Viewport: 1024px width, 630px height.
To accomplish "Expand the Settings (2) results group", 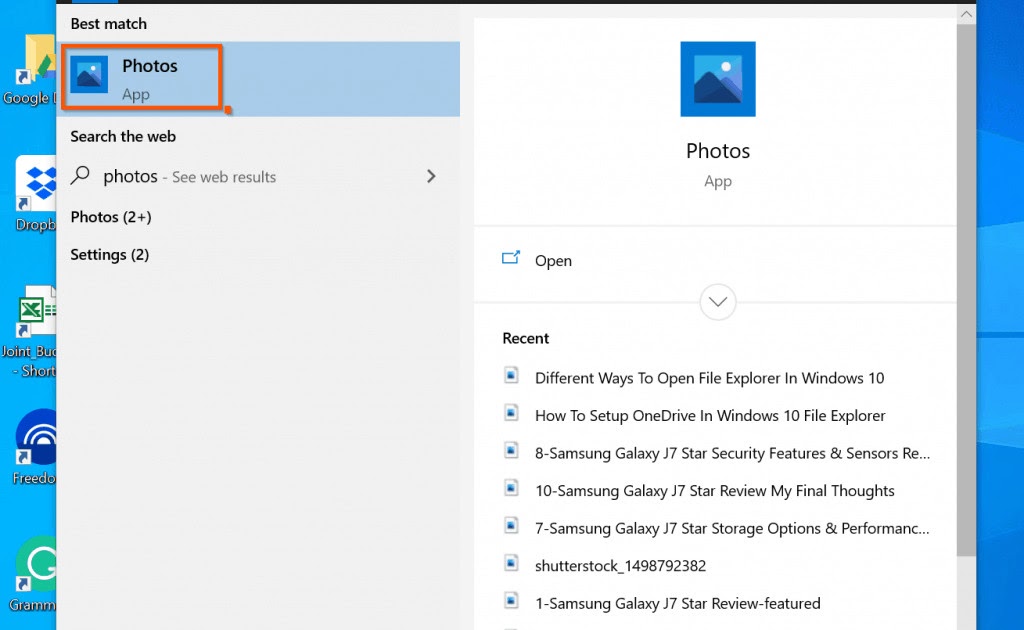I will 110,255.
